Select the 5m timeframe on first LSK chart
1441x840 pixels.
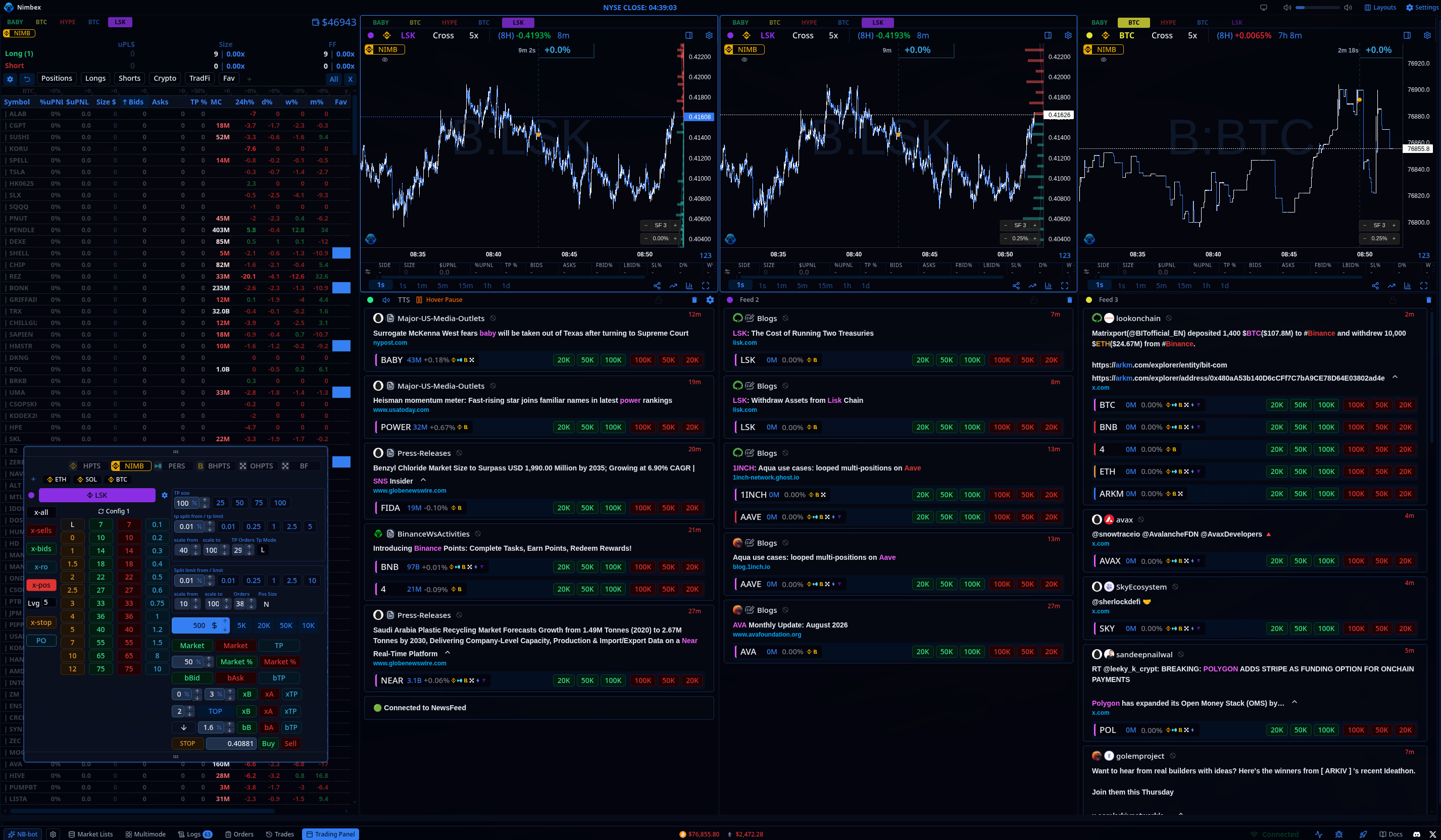[x=442, y=286]
